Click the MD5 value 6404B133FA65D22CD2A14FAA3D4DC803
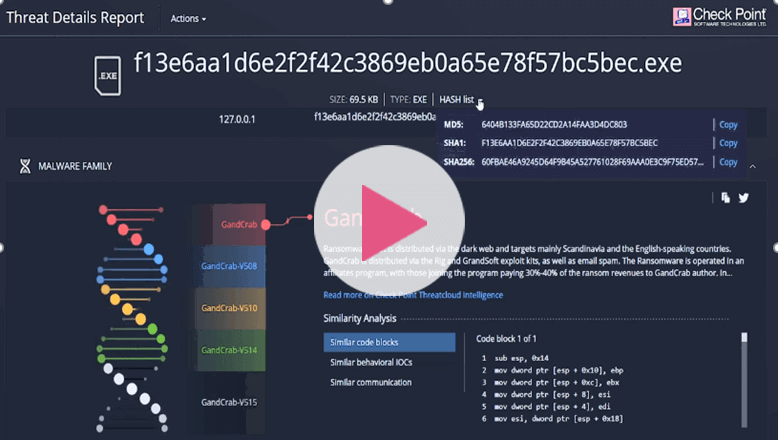Viewport: 778px width, 440px height. coord(554,125)
